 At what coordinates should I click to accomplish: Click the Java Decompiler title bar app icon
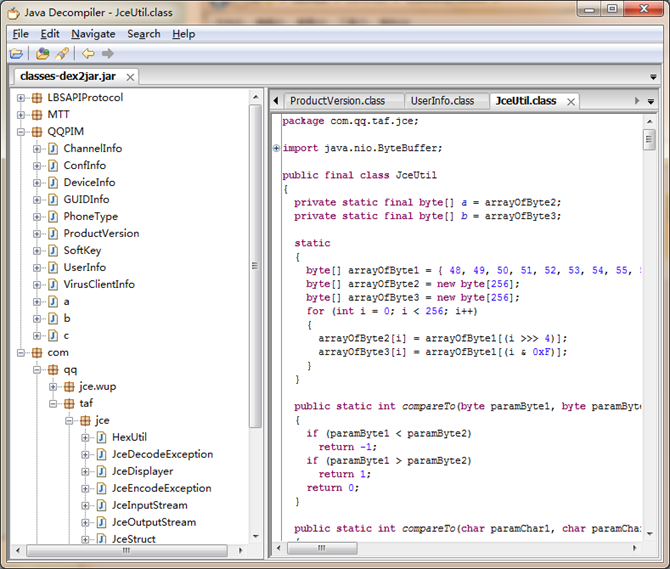[x=14, y=13]
